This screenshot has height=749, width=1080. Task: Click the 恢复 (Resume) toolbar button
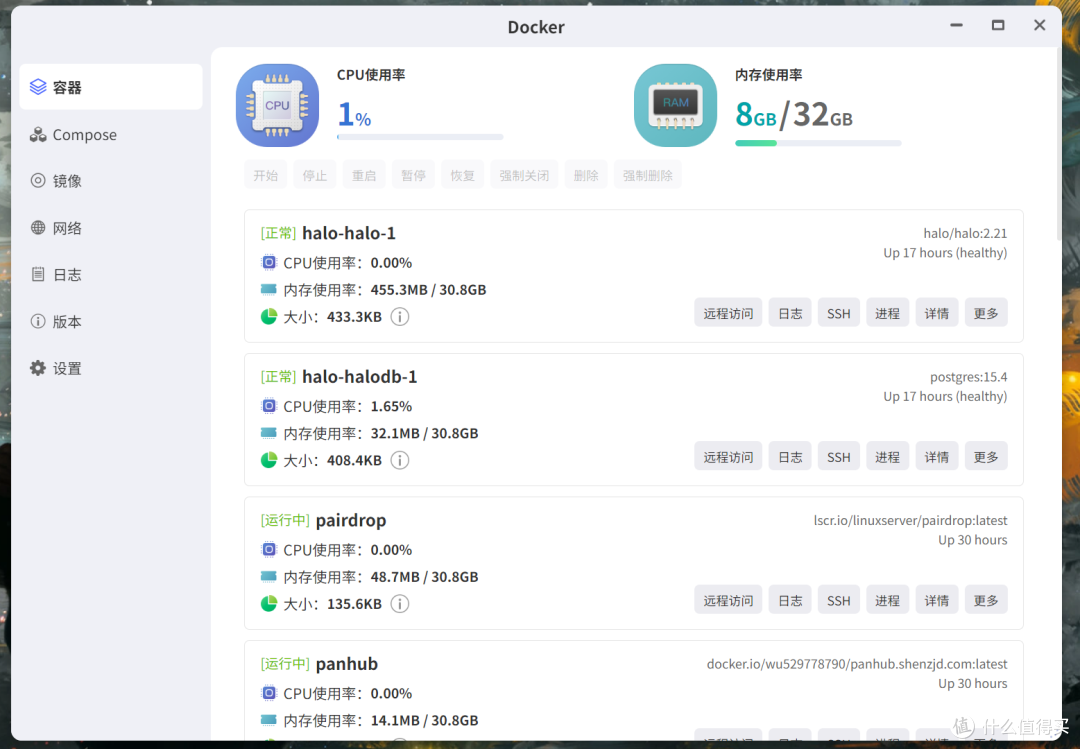(x=462, y=175)
